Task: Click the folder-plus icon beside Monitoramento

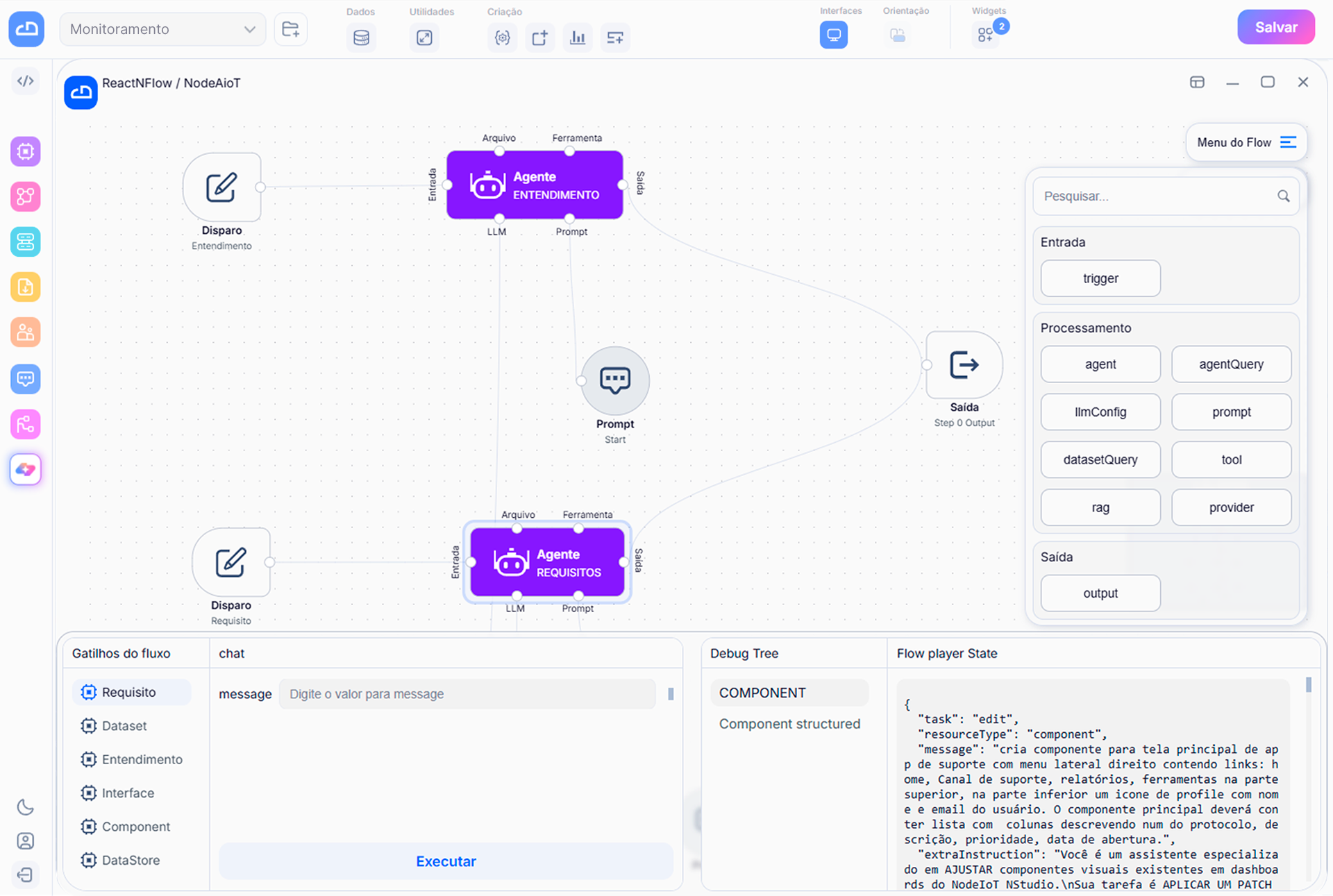Action: tap(291, 29)
